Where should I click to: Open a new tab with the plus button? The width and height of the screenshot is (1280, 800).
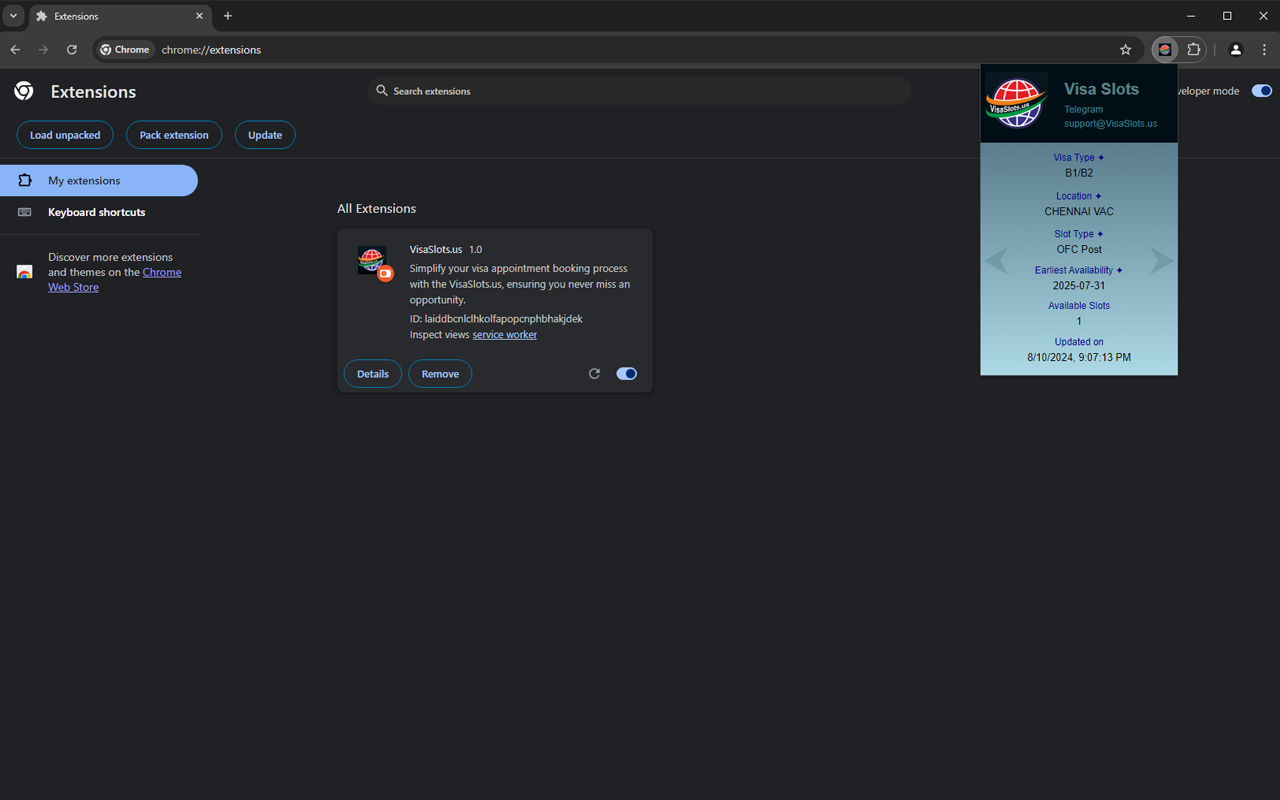tap(228, 16)
